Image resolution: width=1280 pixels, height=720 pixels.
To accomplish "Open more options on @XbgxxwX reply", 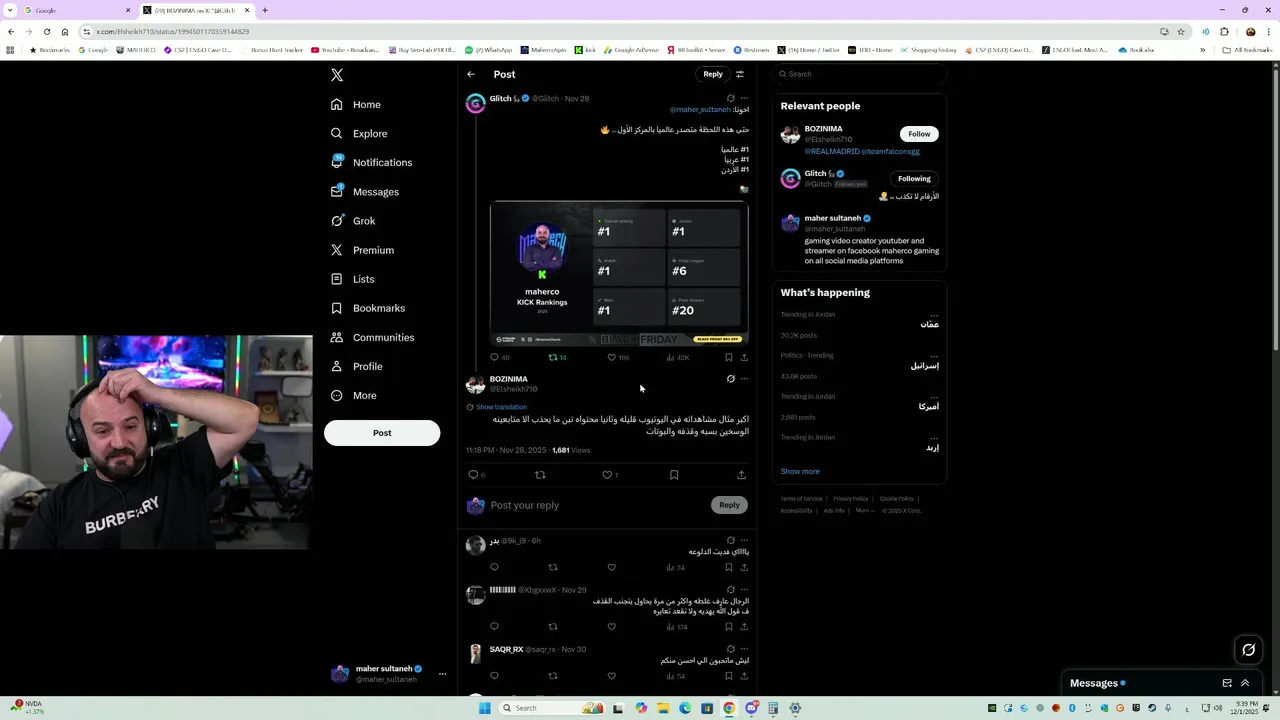I will 744,590.
